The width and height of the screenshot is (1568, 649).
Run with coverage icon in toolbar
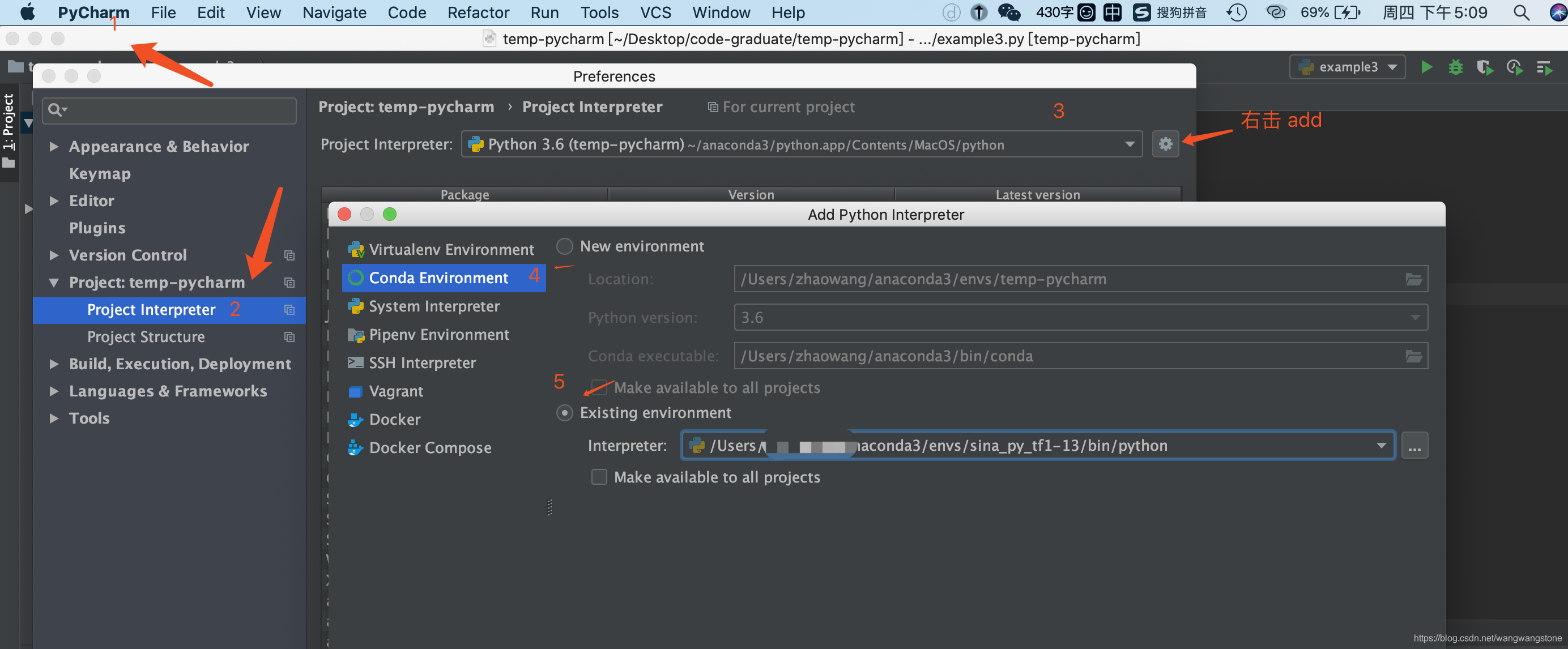pos(1485,67)
